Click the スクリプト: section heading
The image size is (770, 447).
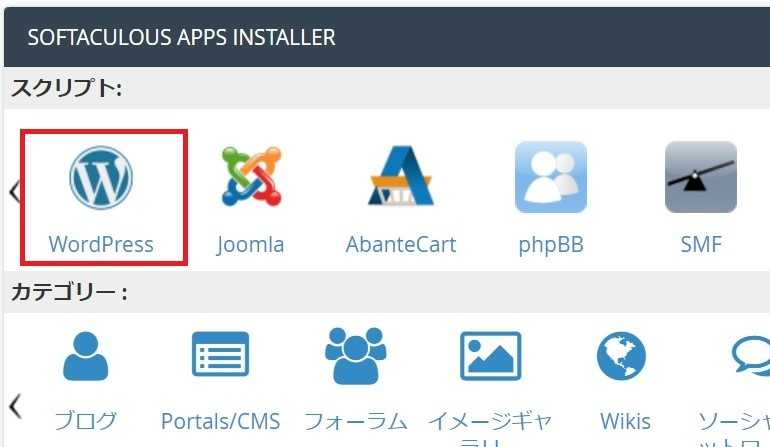(66, 88)
